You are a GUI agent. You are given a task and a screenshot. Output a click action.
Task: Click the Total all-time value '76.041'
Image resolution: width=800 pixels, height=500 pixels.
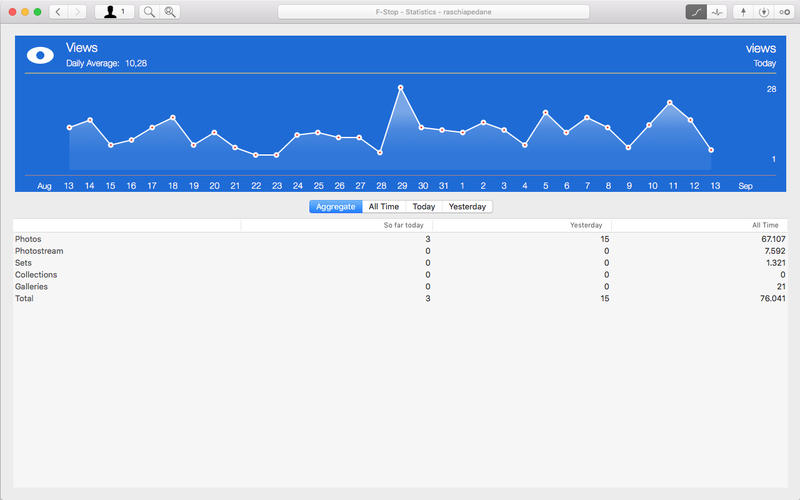coord(772,298)
